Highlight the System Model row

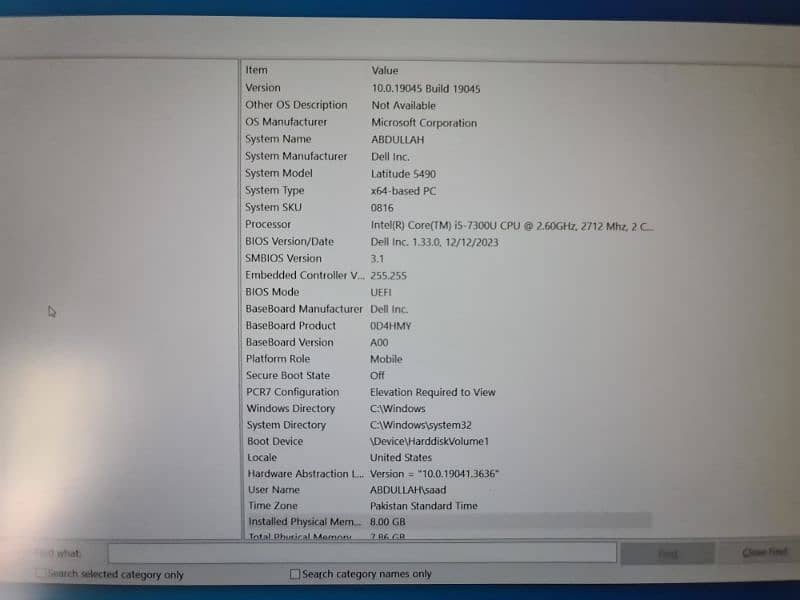[x=278, y=173]
